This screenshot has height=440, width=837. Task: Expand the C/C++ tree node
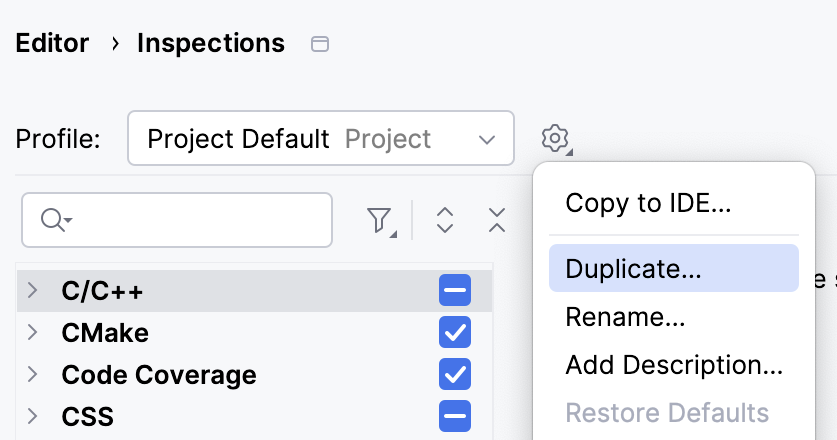coord(32,291)
